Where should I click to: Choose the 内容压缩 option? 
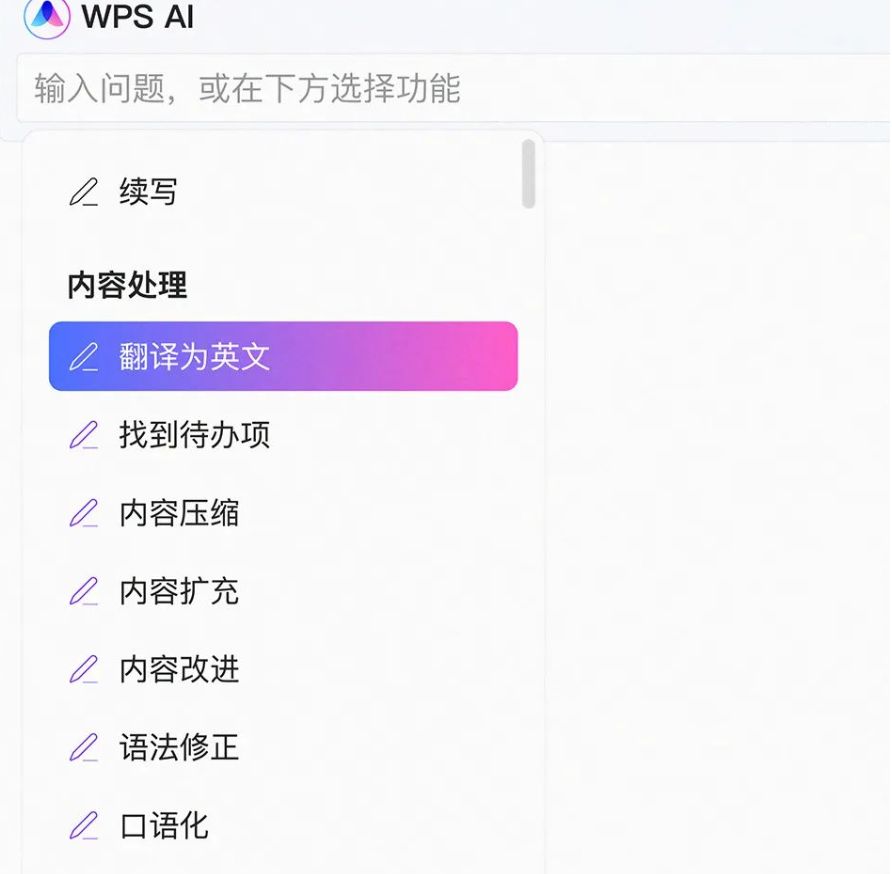179,513
